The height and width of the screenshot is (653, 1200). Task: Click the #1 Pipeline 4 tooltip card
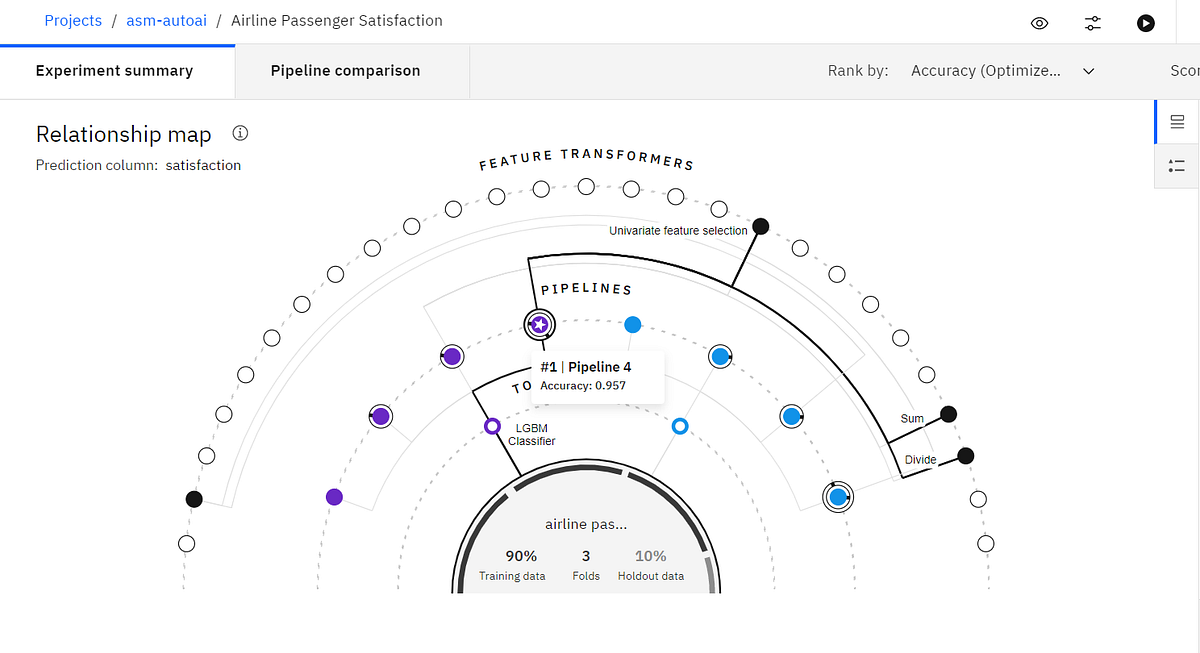click(597, 376)
